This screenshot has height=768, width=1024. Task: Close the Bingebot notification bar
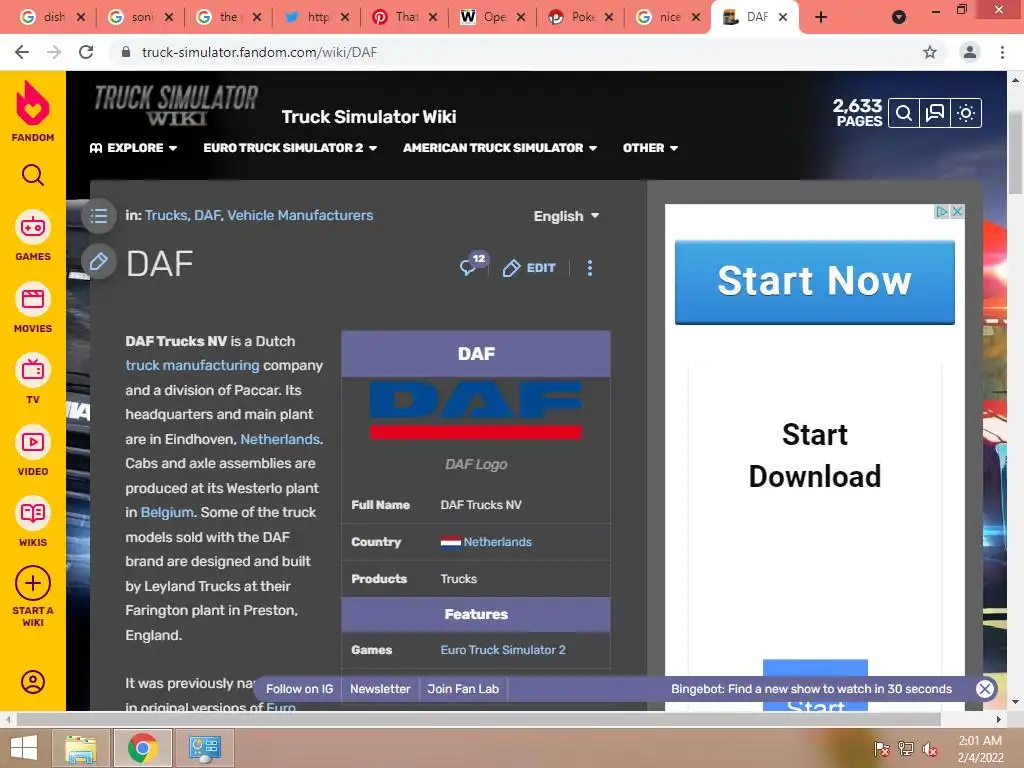pyautogui.click(x=985, y=688)
